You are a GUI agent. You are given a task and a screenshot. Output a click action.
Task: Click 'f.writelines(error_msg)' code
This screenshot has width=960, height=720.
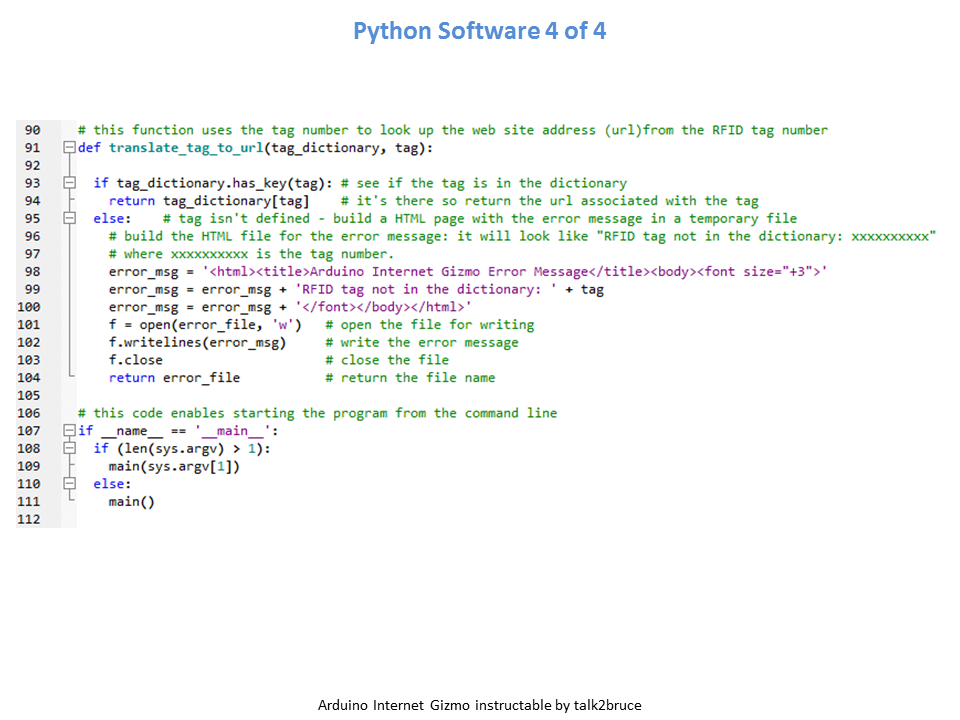[x=197, y=342]
